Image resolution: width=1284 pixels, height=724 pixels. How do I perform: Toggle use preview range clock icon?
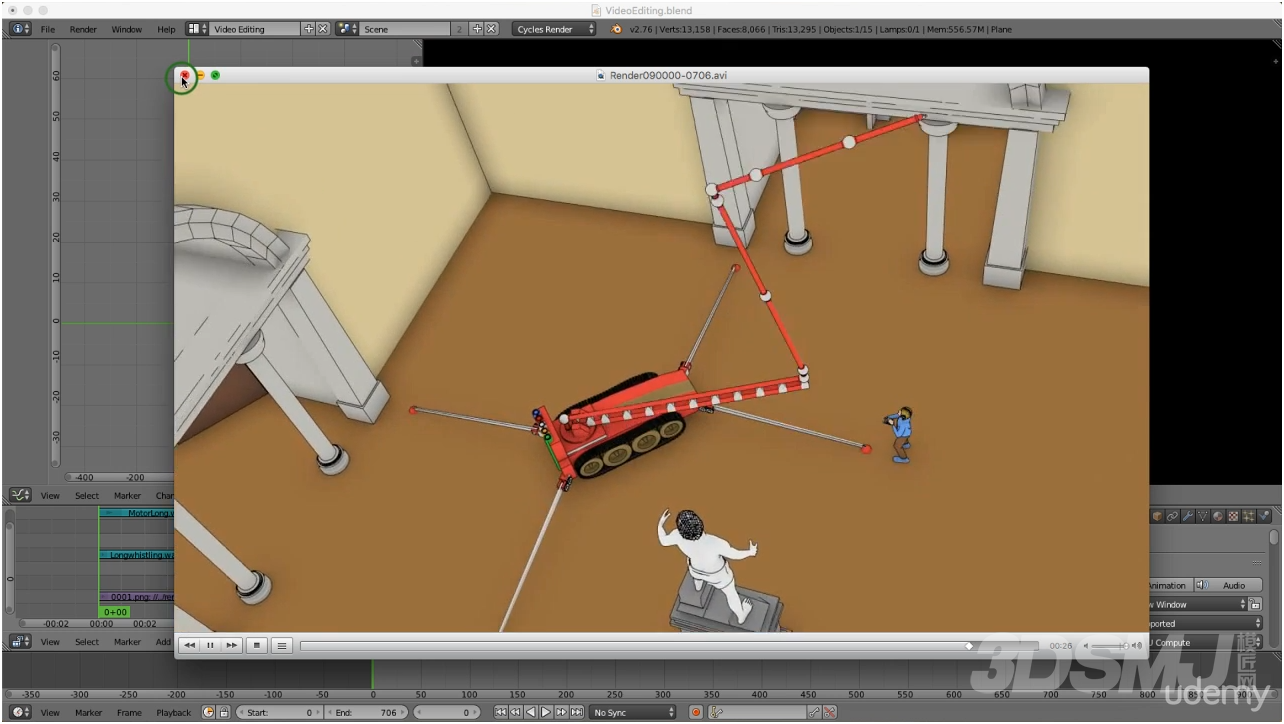point(209,712)
